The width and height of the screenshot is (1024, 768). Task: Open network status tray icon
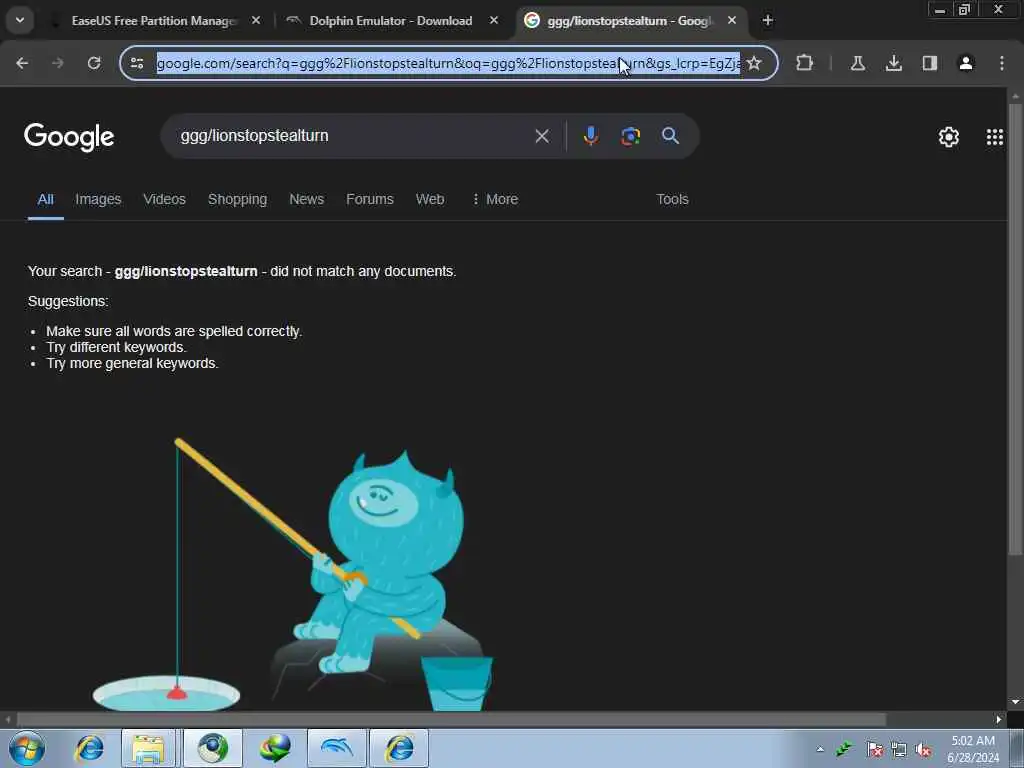click(x=899, y=750)
